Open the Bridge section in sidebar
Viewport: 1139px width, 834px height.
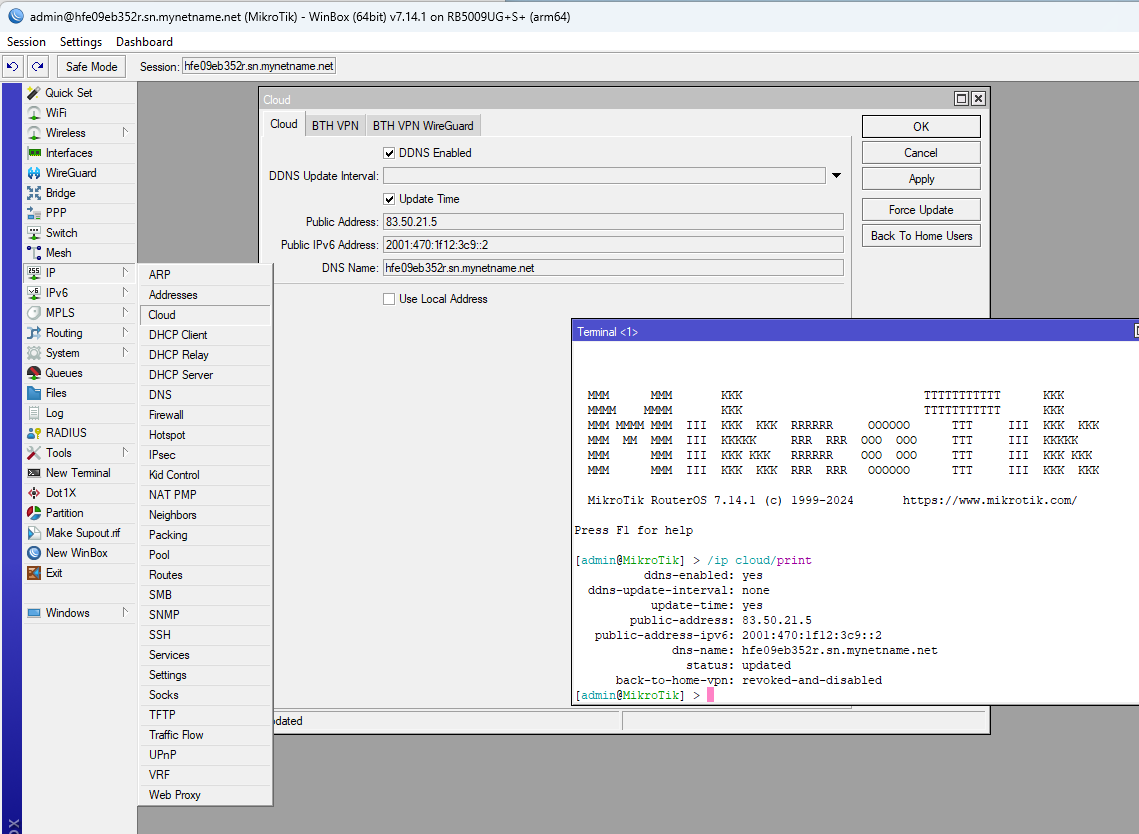(60, 193)
